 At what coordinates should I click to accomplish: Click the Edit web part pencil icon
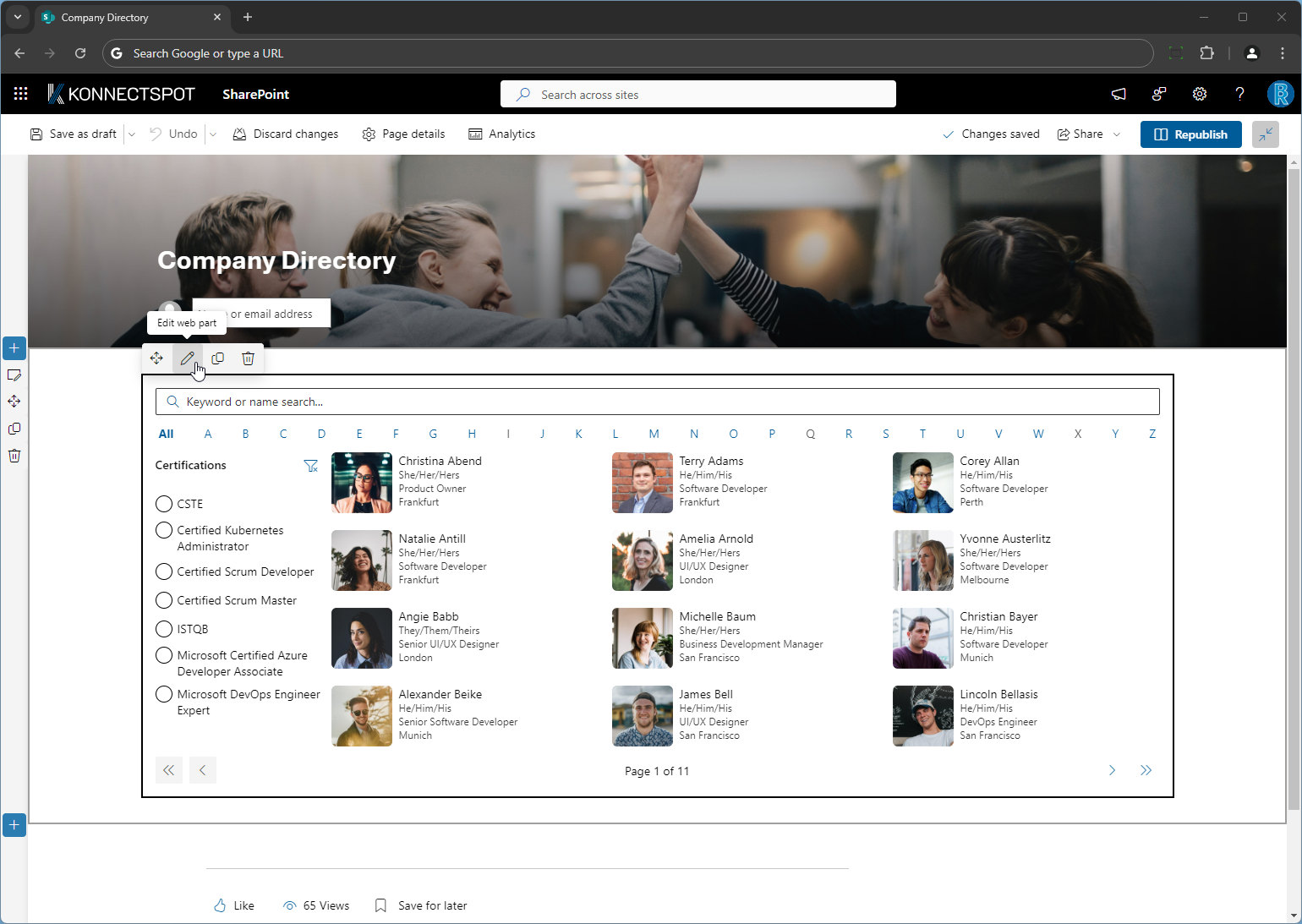(x=188, y=358)
